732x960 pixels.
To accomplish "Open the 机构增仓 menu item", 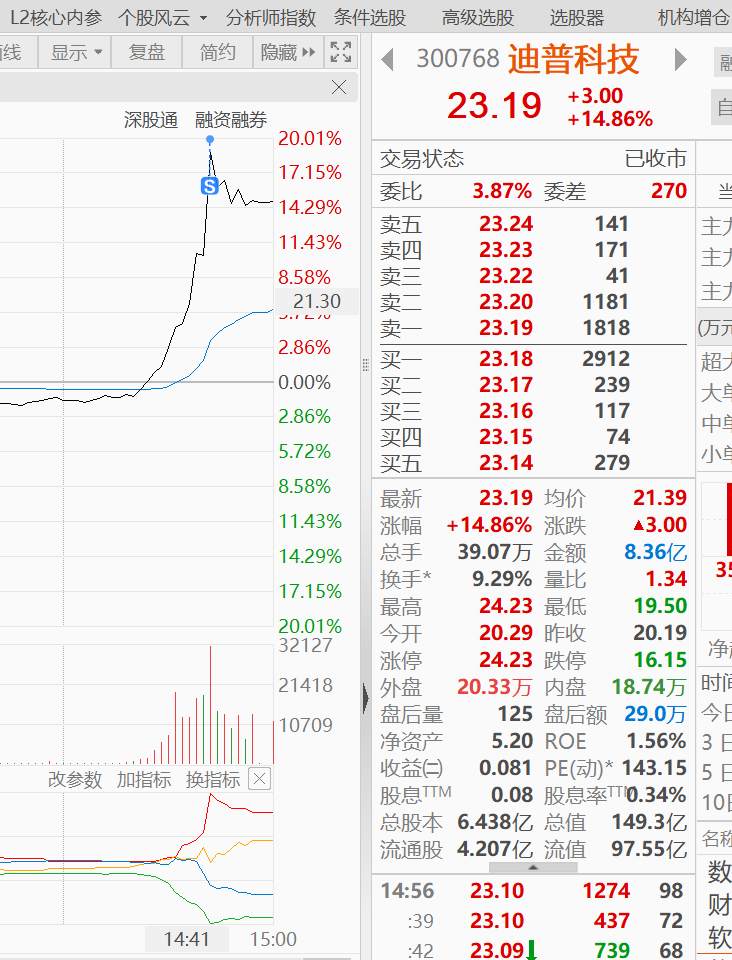I will [x=694, y=17].
